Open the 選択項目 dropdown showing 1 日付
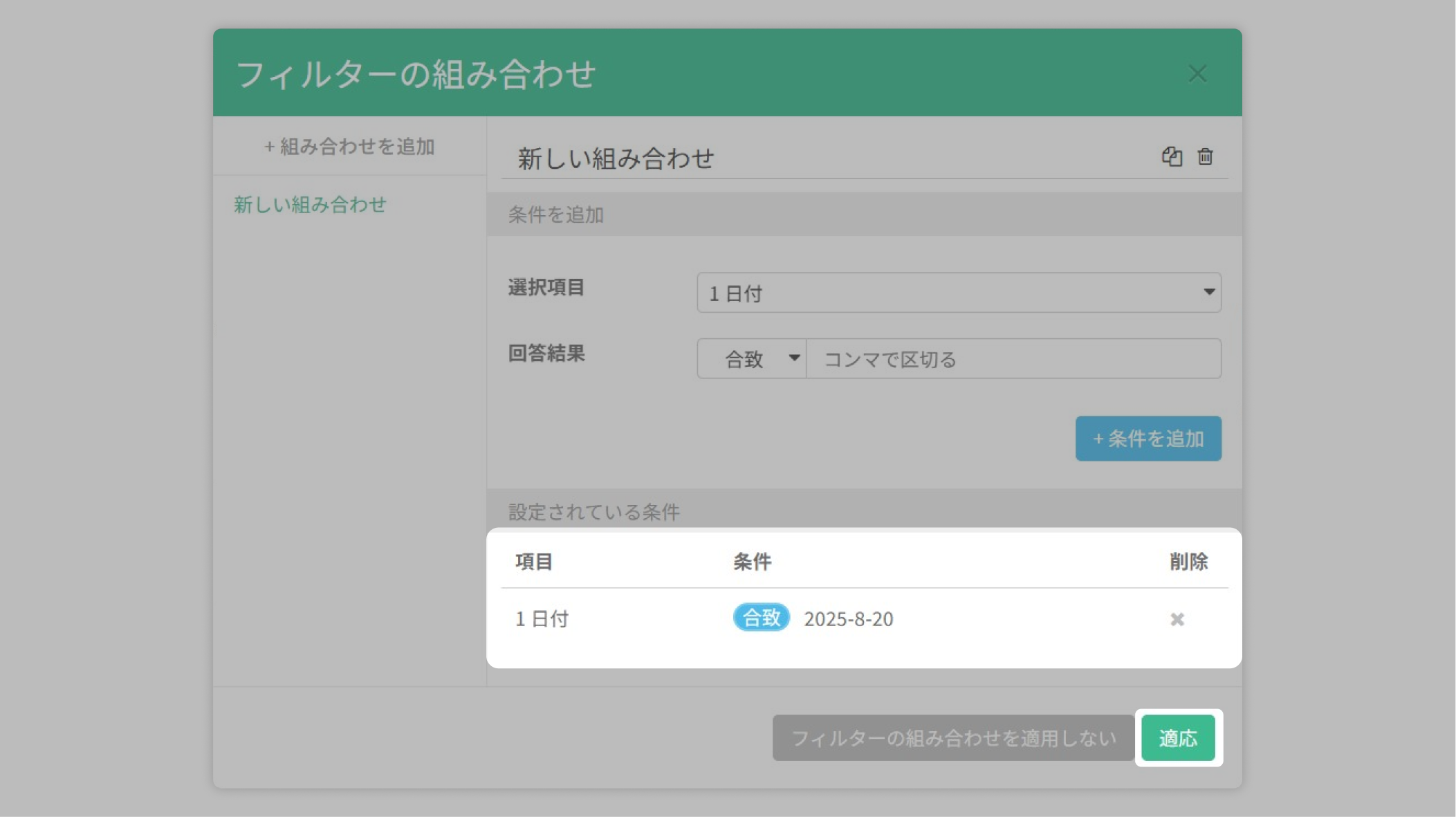 [x=959, y=293]
